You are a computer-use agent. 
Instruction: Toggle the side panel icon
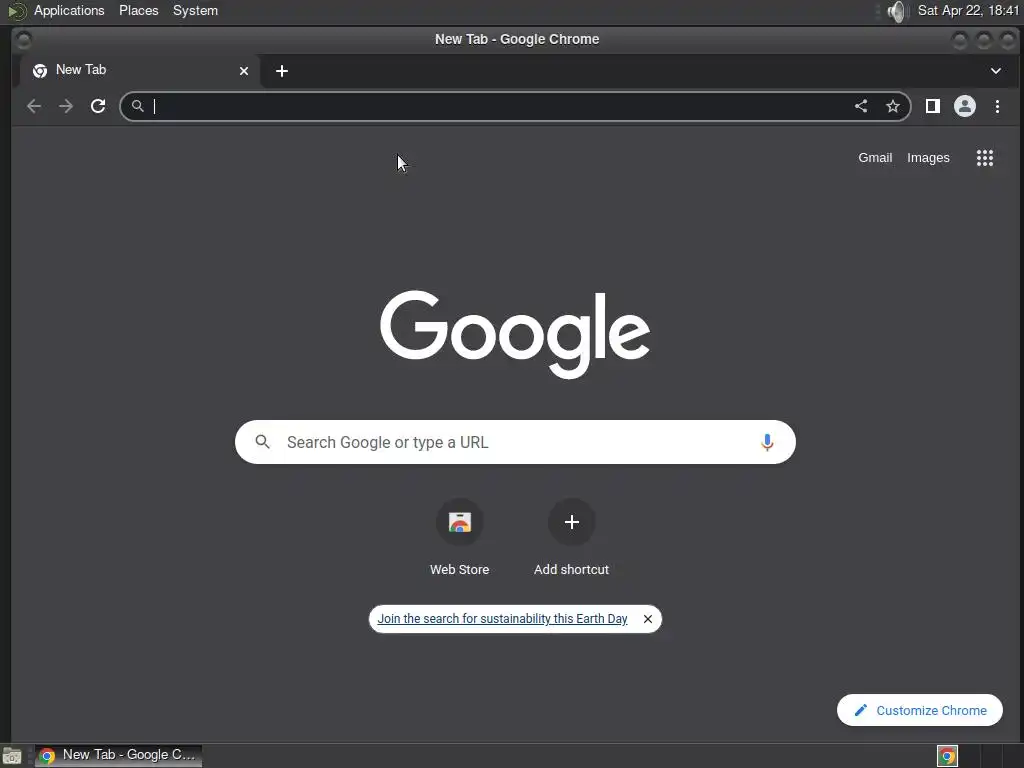[933, 106]
